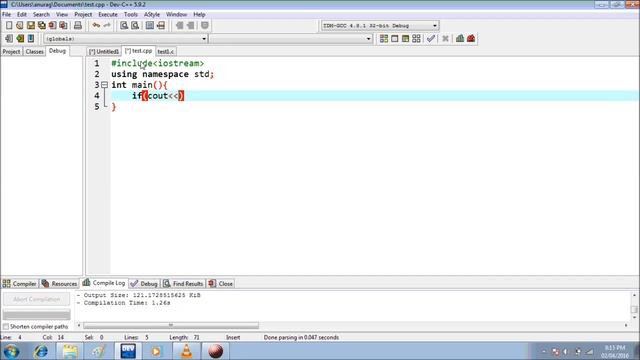Click the Indent toolbar icon
640x360 pixels.
click(x=190, y=25)
